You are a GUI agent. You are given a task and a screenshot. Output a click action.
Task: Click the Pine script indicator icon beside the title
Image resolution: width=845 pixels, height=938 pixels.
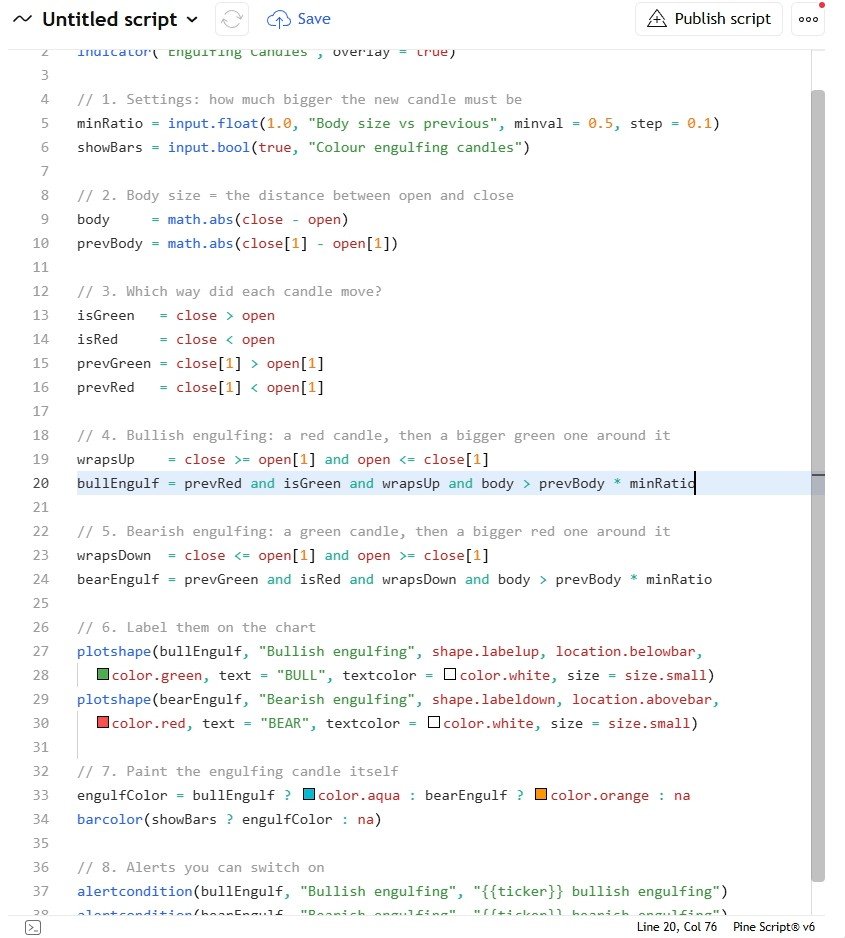pos(22,19)
